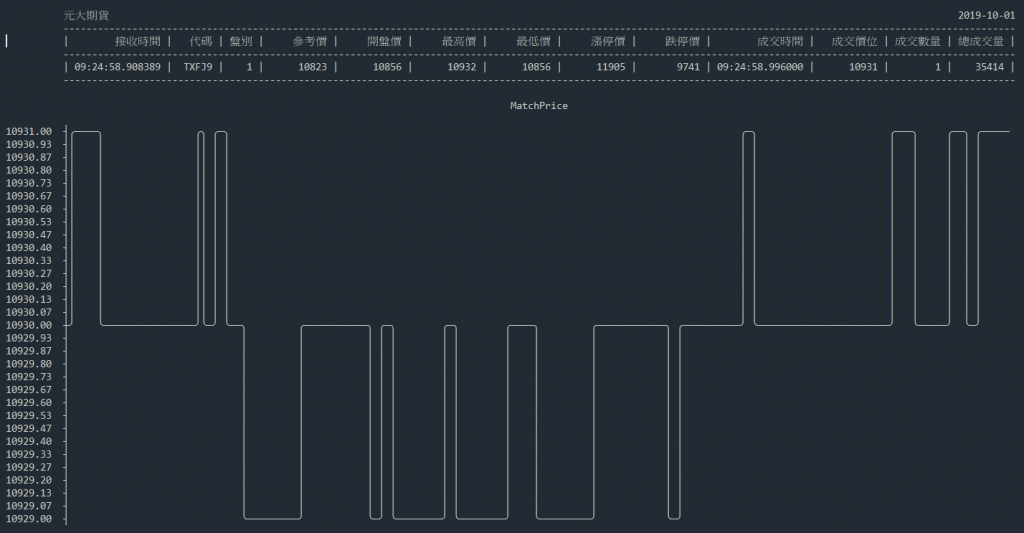Viewport: 1024px width, 533px height.
Task: Click the 10929.80 axis label
Action: [29, 364]
